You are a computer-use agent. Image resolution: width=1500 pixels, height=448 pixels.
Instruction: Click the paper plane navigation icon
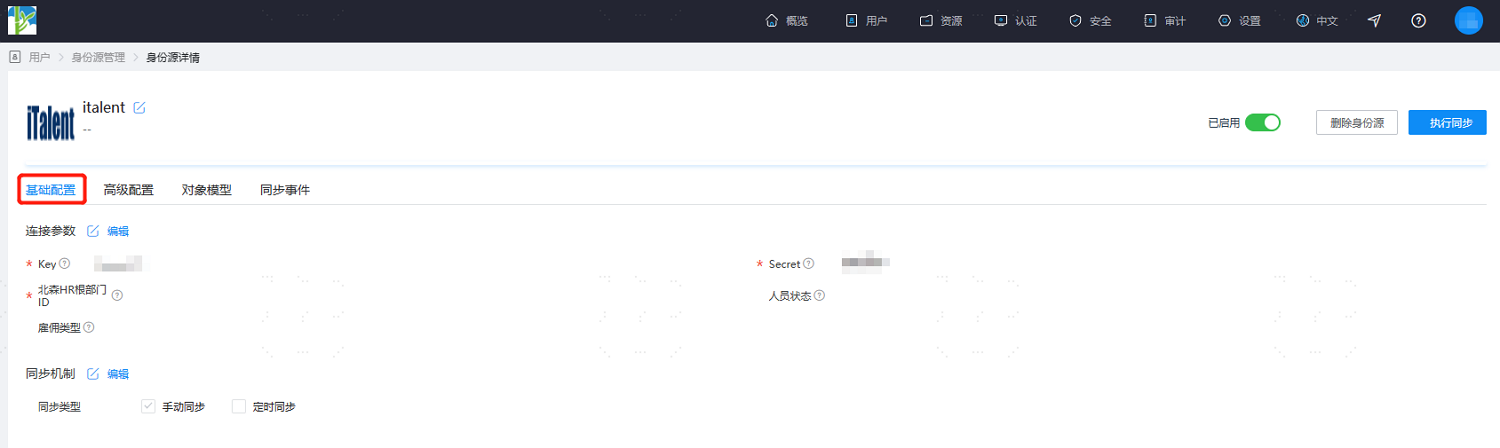[1375, 21]
